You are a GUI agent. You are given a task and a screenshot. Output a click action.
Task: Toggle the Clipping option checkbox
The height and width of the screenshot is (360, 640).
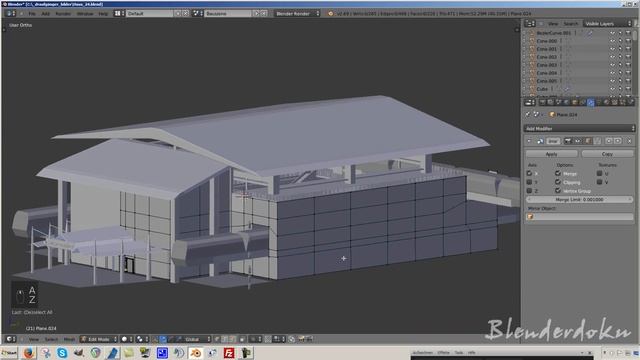click(x=558, y=182)
